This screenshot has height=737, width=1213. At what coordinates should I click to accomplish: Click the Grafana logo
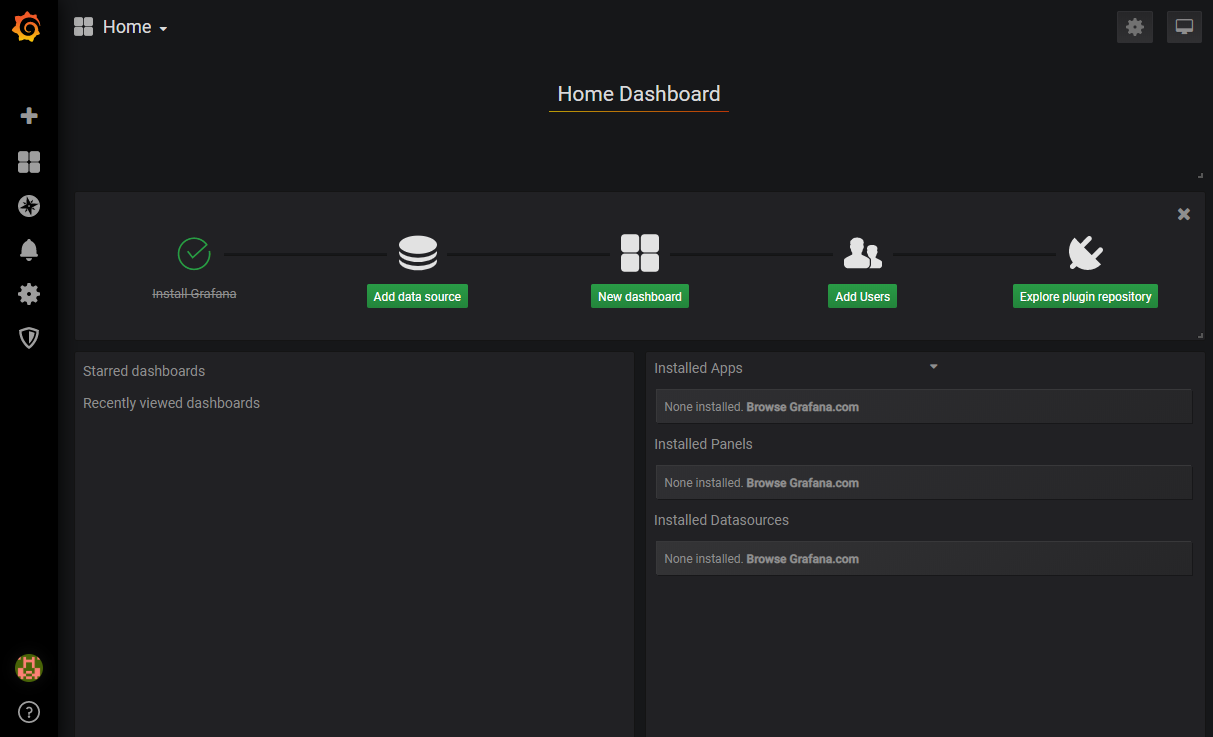coord(27,27)
